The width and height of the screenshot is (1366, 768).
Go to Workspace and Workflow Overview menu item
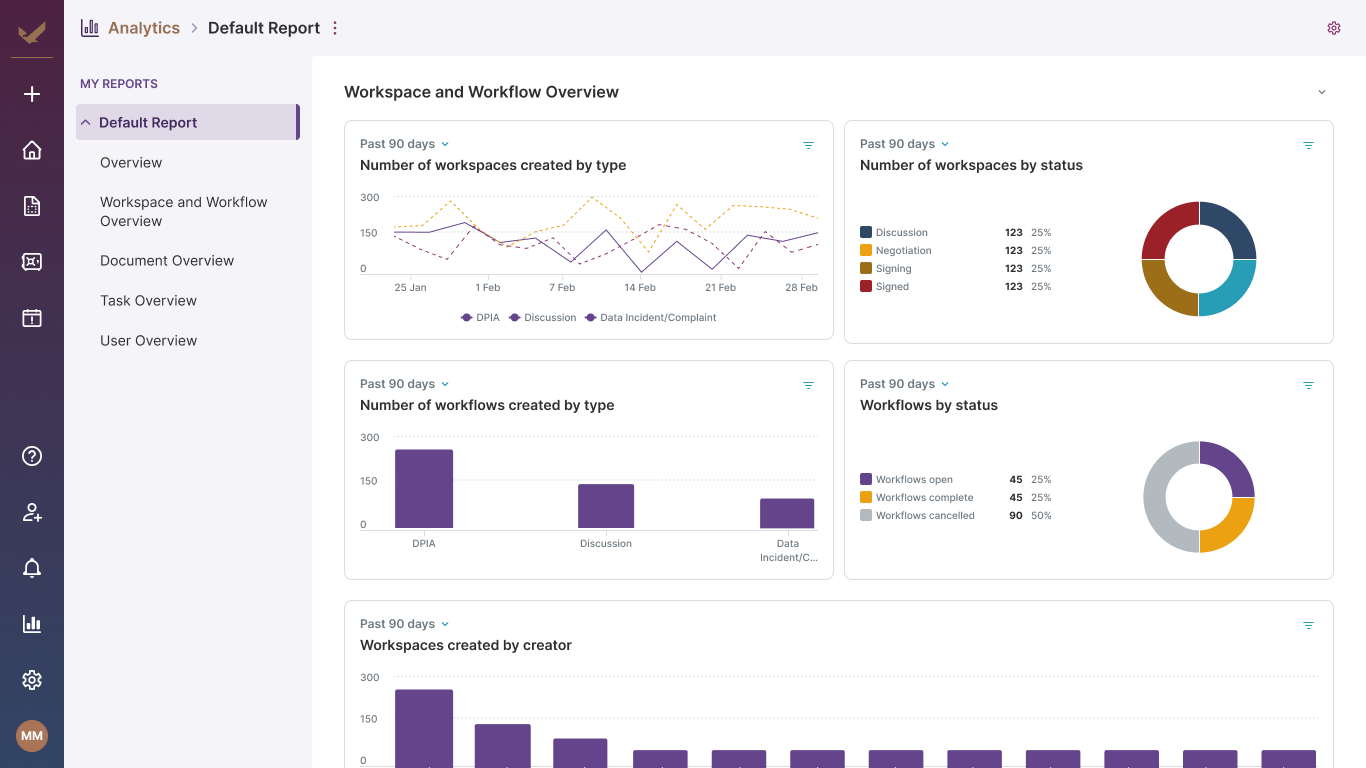(x=184, y=211)
